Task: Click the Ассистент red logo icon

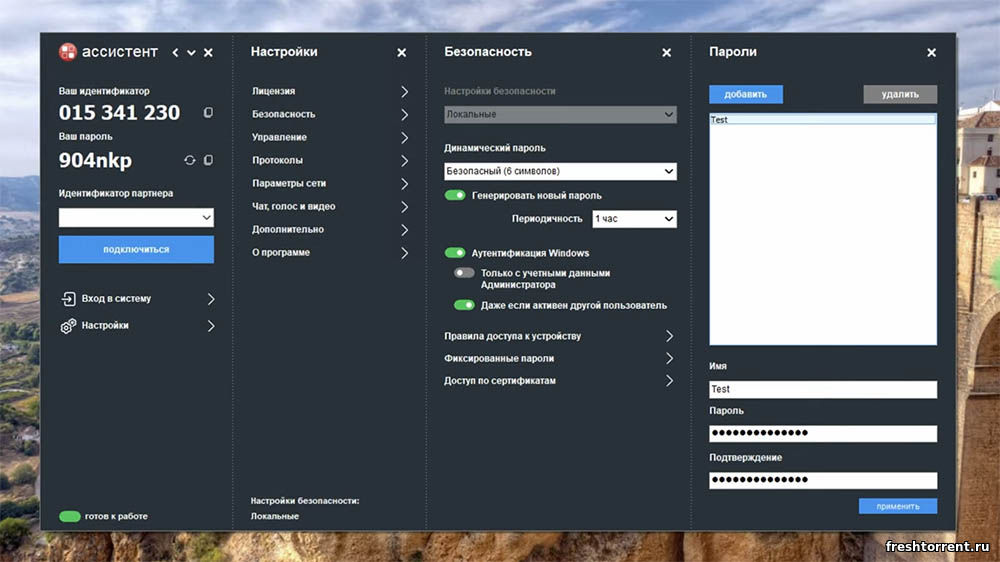Action: tap(67, 52)
